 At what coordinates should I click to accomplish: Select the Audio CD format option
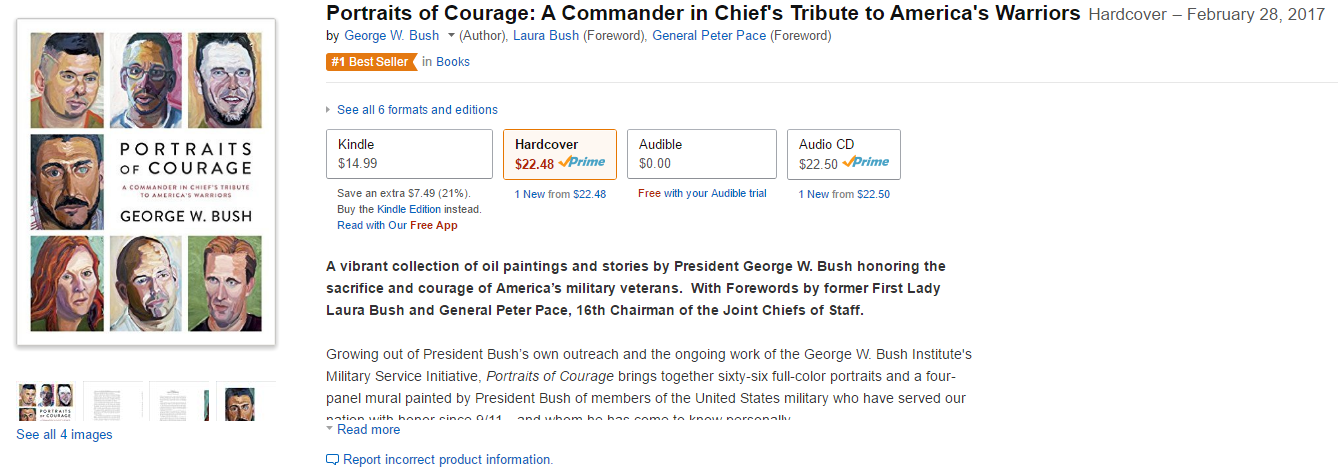843,154
